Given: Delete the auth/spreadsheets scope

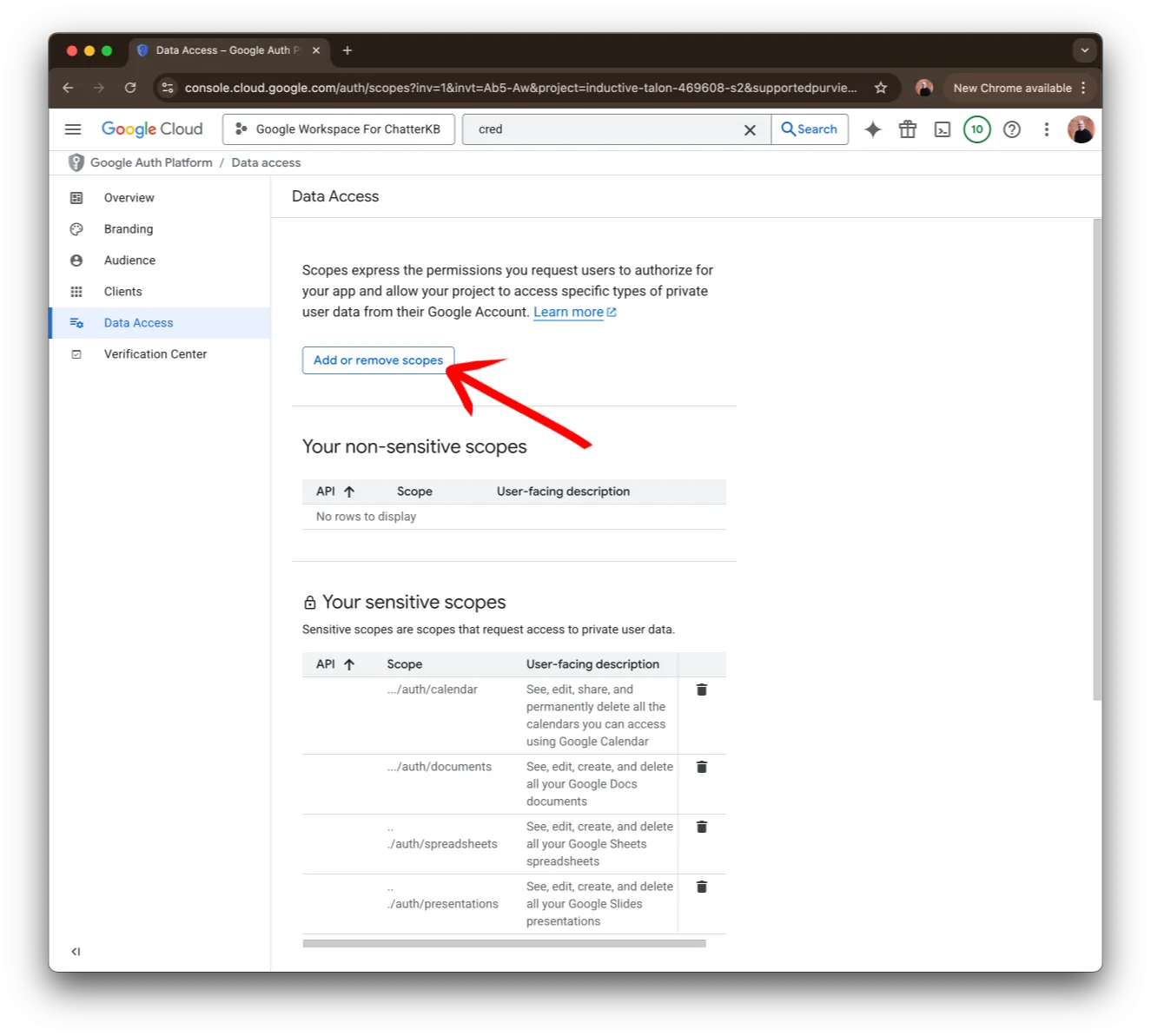Looking at the screenshot, I should (x=702, y=827).
